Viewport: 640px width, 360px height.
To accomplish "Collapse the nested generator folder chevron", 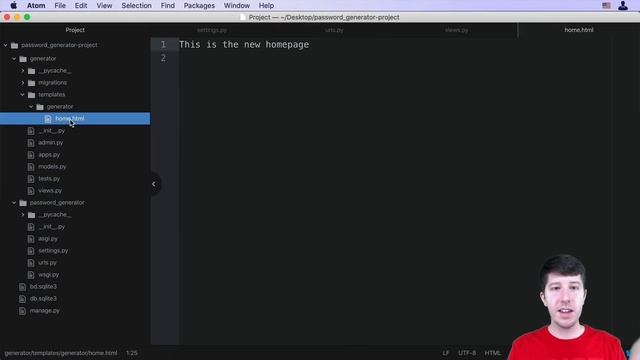I will pos(31,107).
